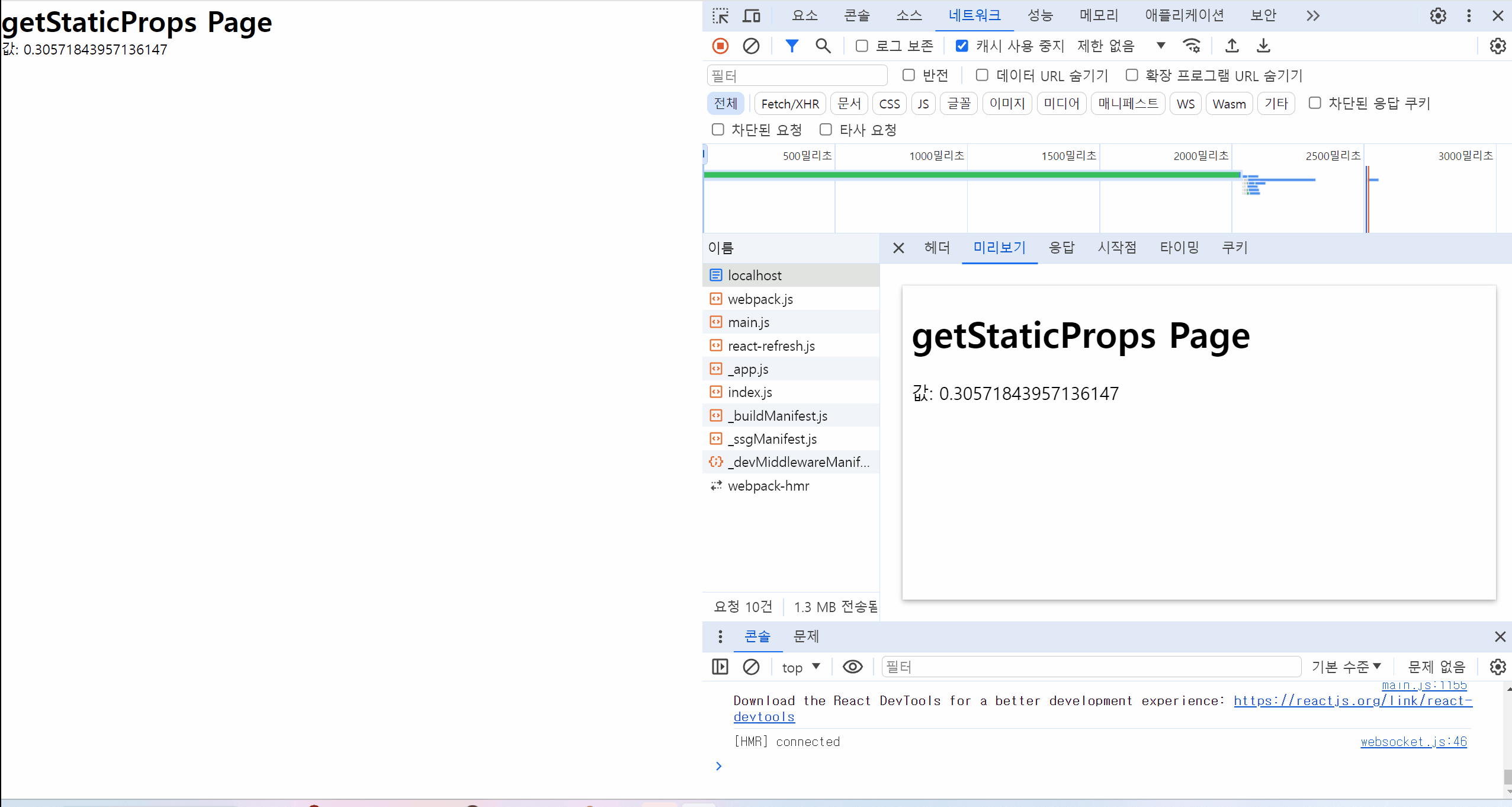Switch to the 타이밍 tab
The height and width of the screenshot is (807, 1512).
coord(1179,248)
